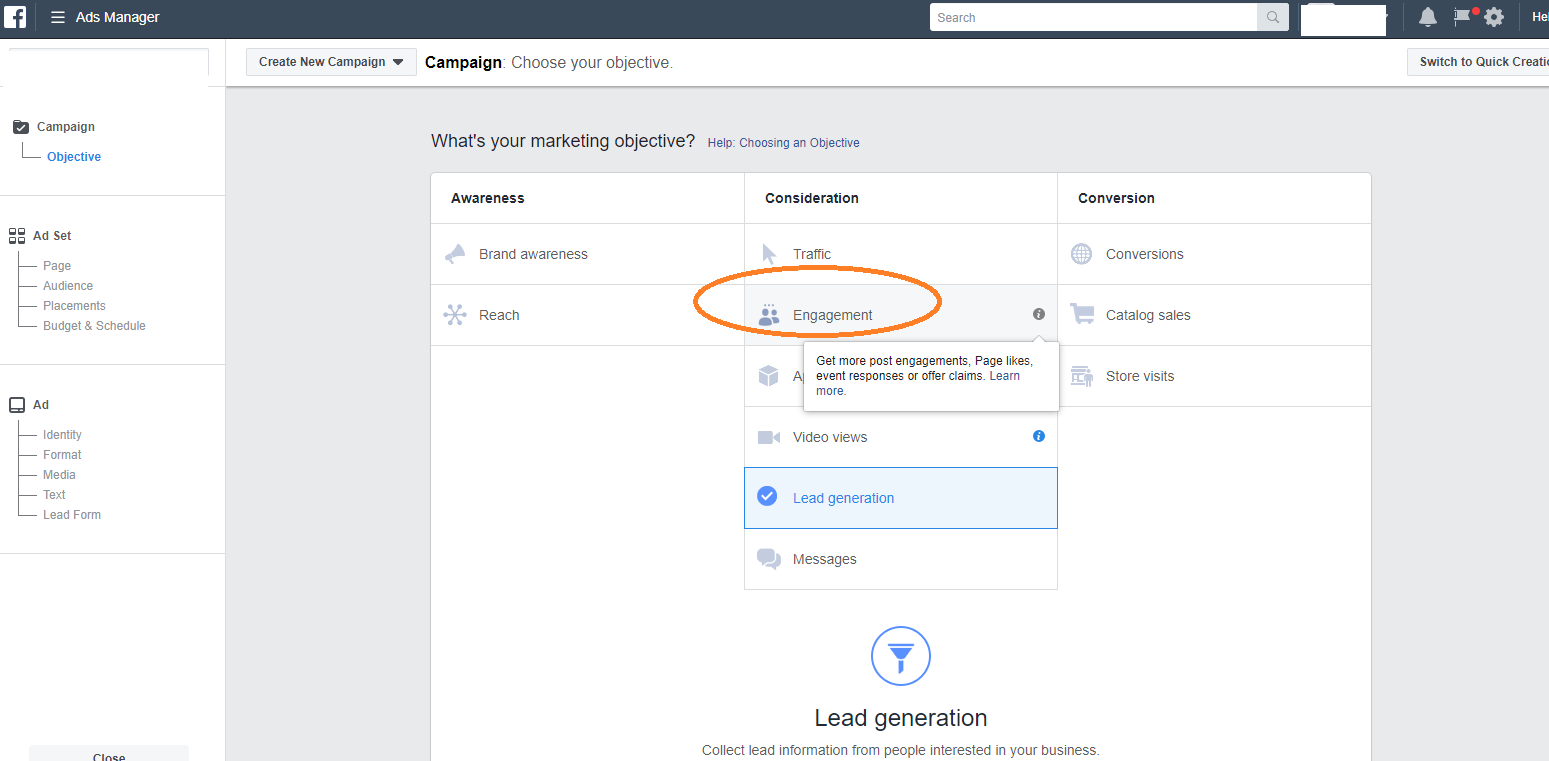
Task: Click the Messages chat bubble icon
Action: (768, 559)
